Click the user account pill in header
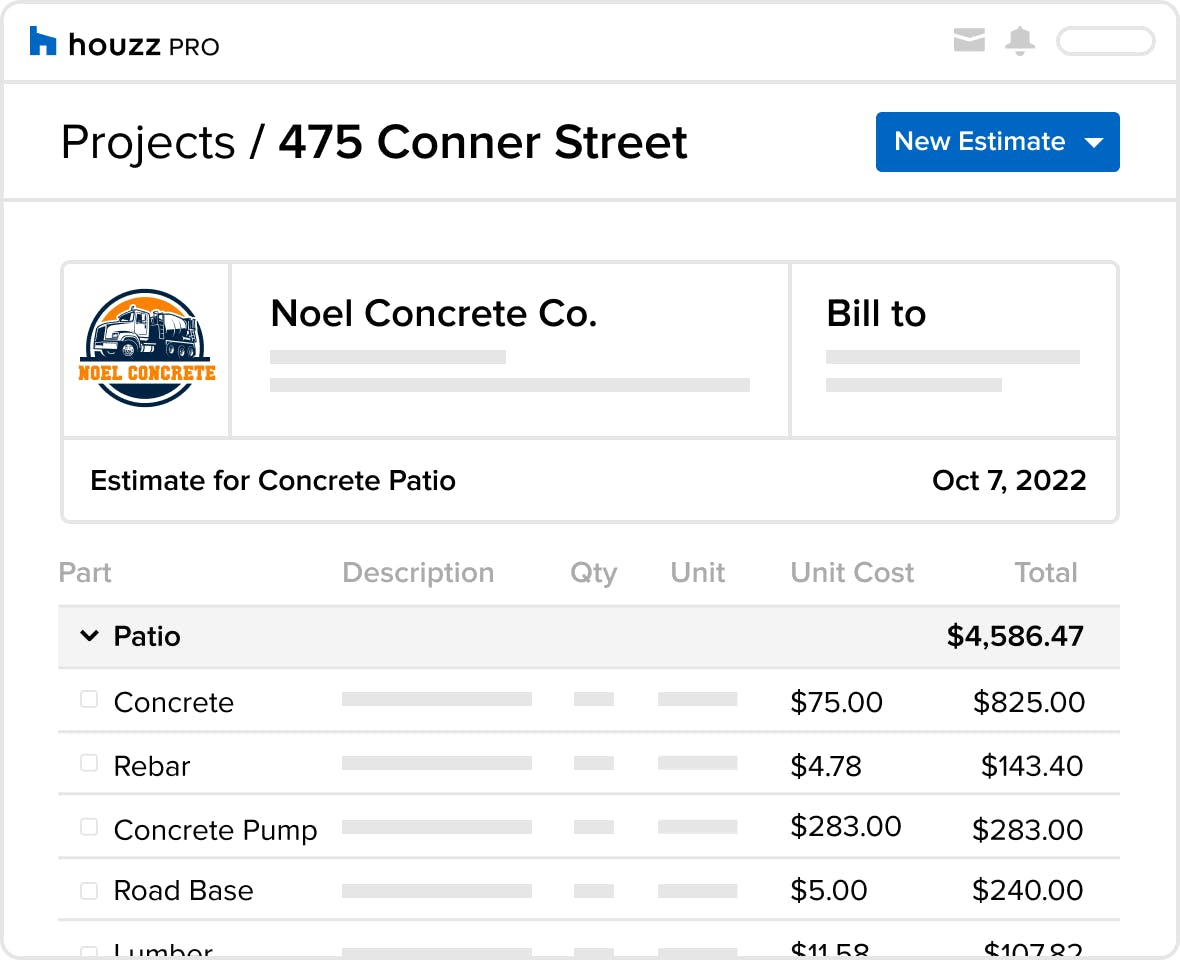 [x=1105, y=41]
